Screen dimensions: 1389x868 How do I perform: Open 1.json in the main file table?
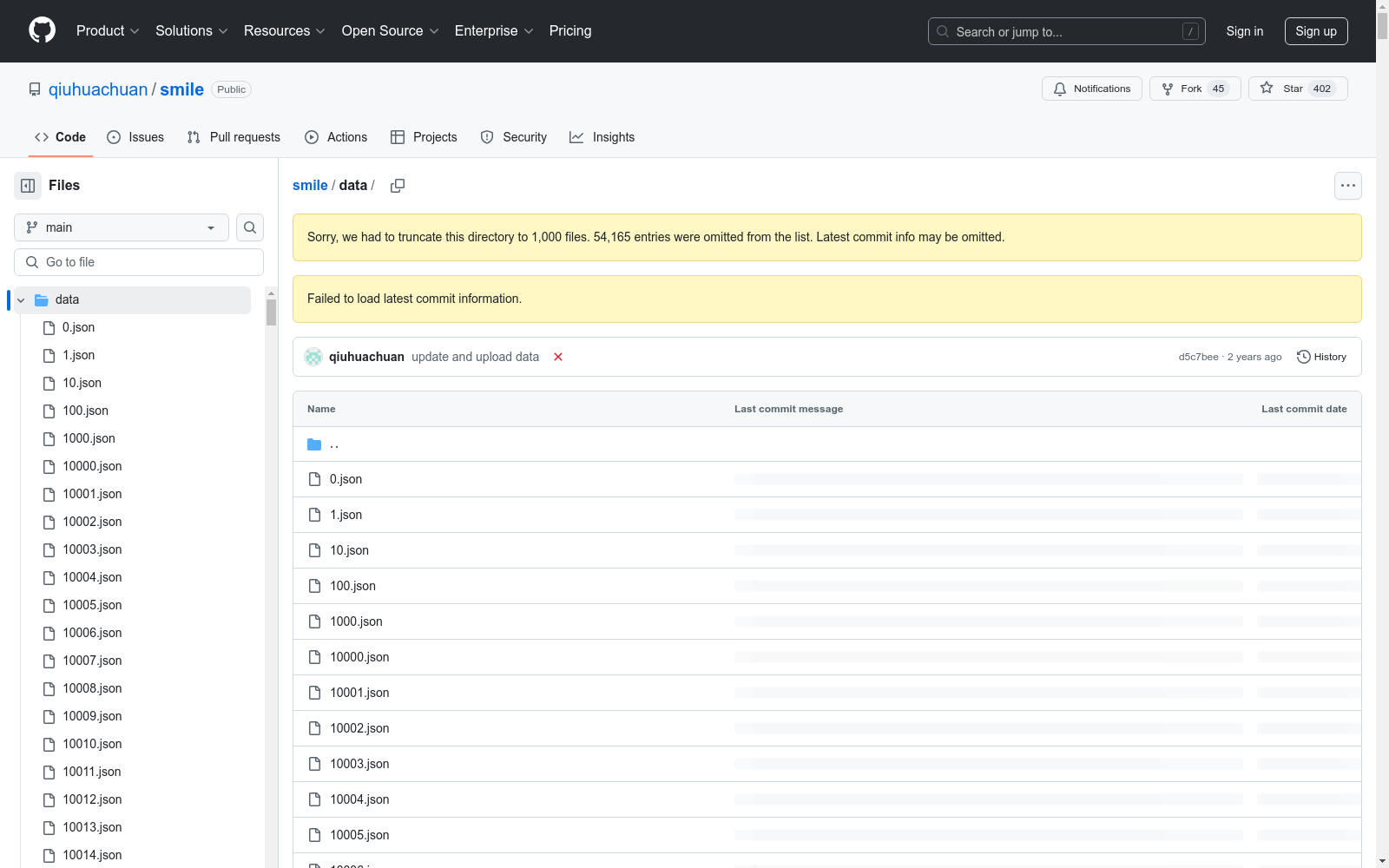tap(346, 515)
